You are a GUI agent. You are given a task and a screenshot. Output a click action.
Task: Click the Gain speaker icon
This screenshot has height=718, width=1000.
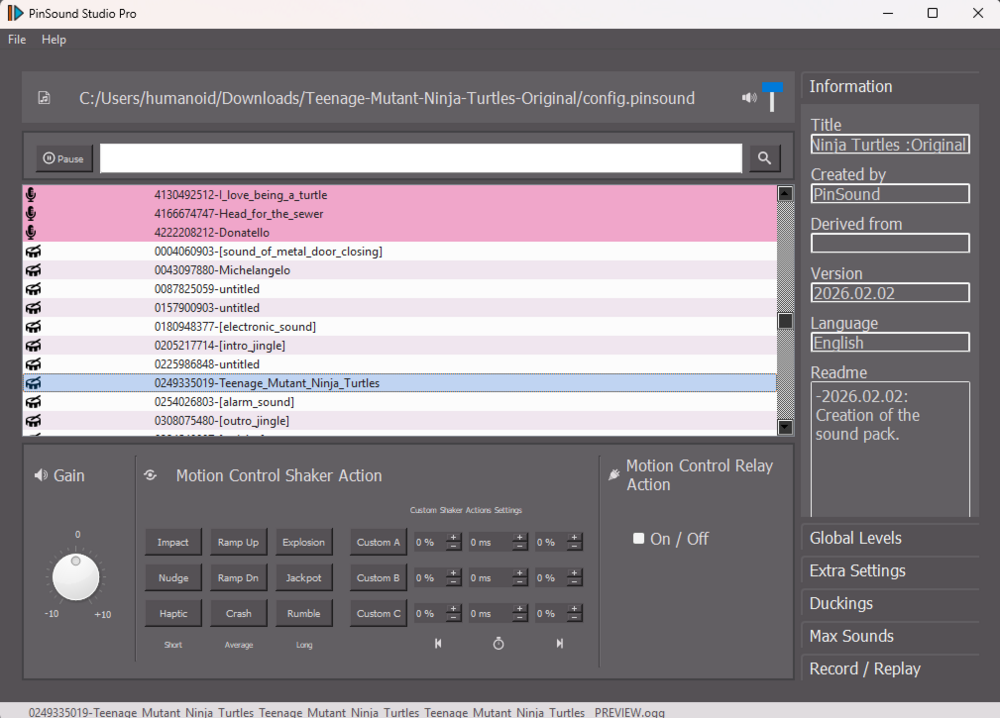[41, 475]
